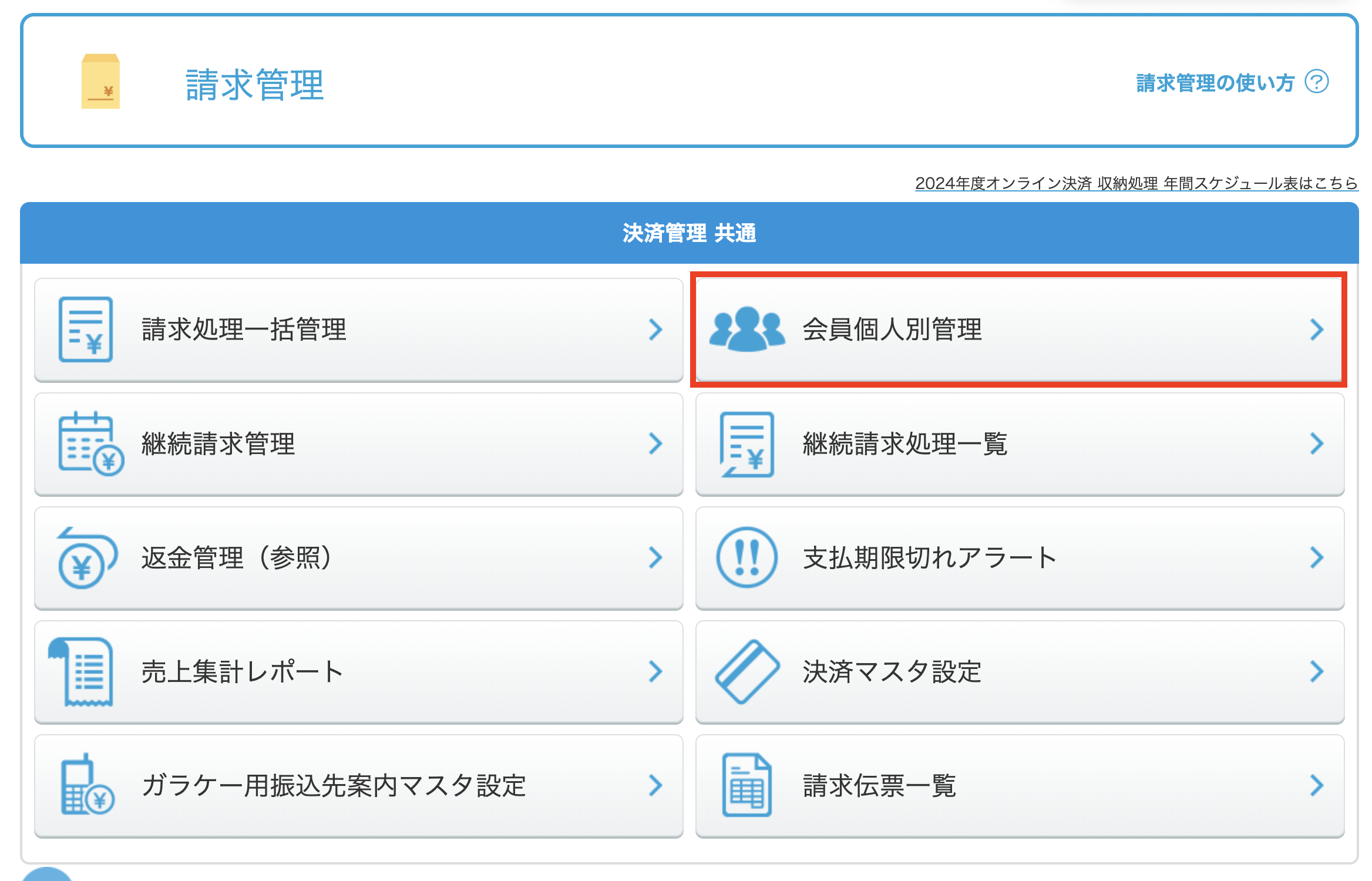This screenshot has height=881, width=1372.
Task: Click the 返金管理 refund yen icon
Action: (x=88, y=557)
